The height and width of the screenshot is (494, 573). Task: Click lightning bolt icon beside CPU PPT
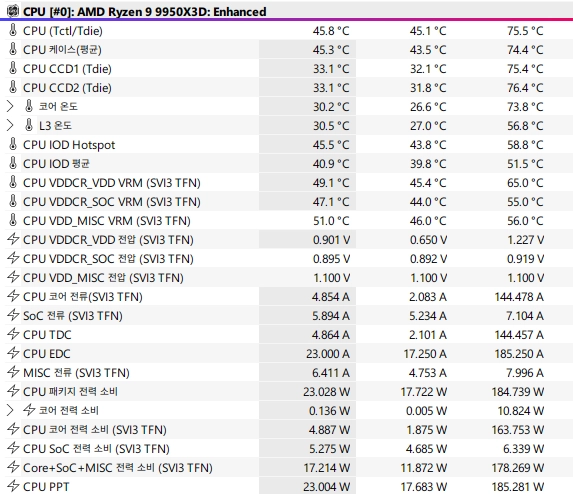(x=13, y=486)
